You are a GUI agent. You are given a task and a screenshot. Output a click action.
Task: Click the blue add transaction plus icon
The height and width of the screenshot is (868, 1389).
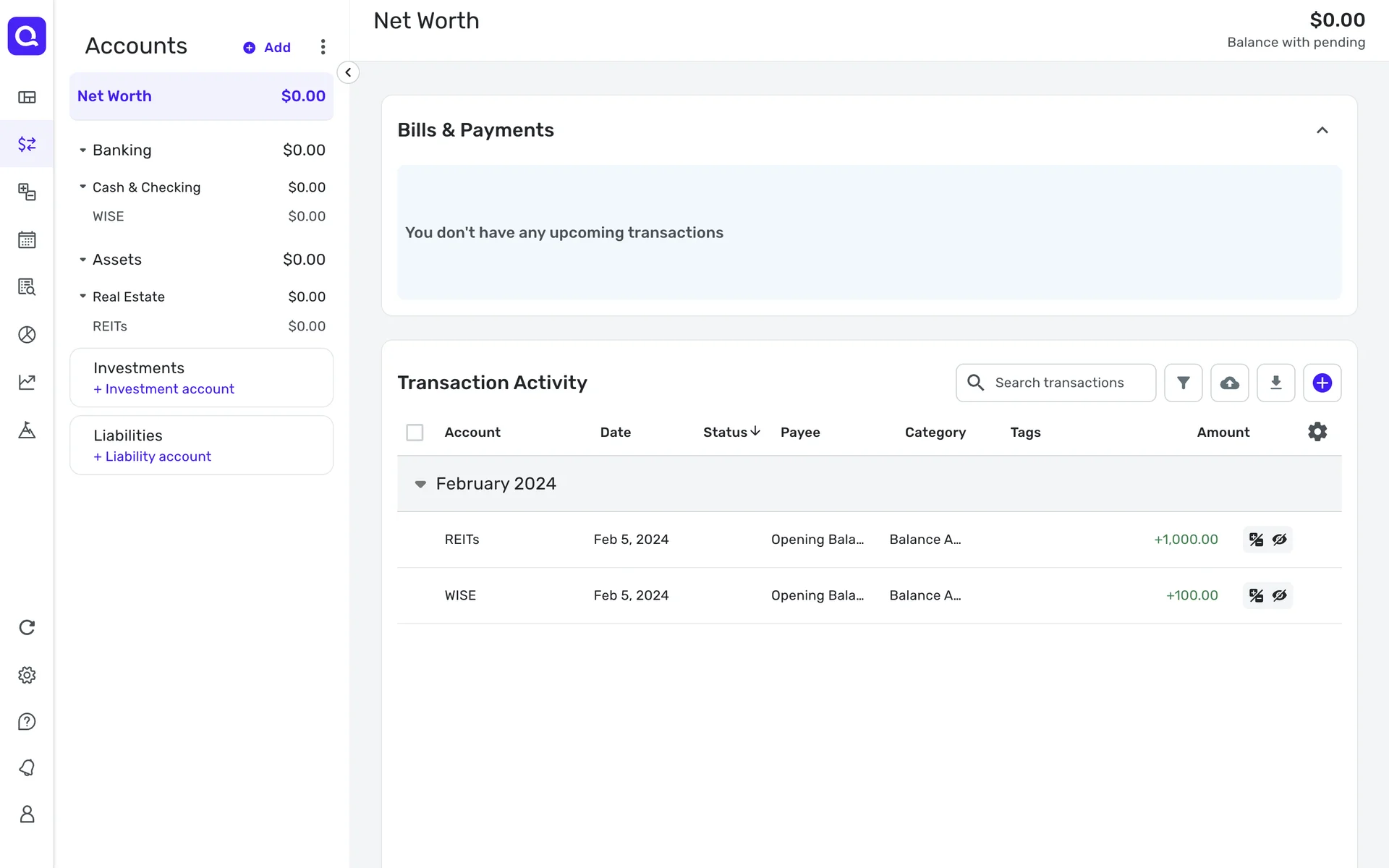tap(1322, 383)
